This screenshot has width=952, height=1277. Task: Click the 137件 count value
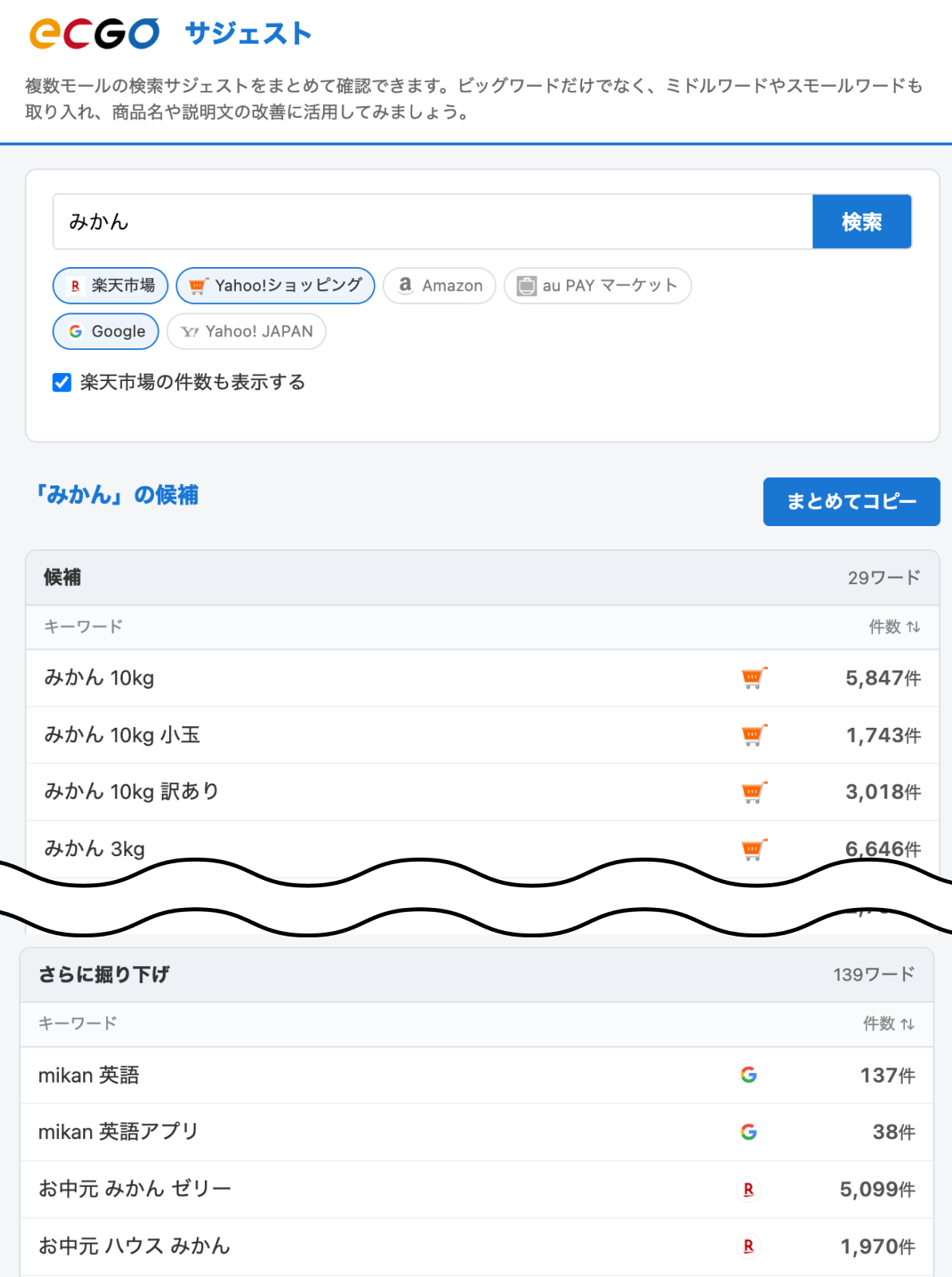pos(887,1075)
